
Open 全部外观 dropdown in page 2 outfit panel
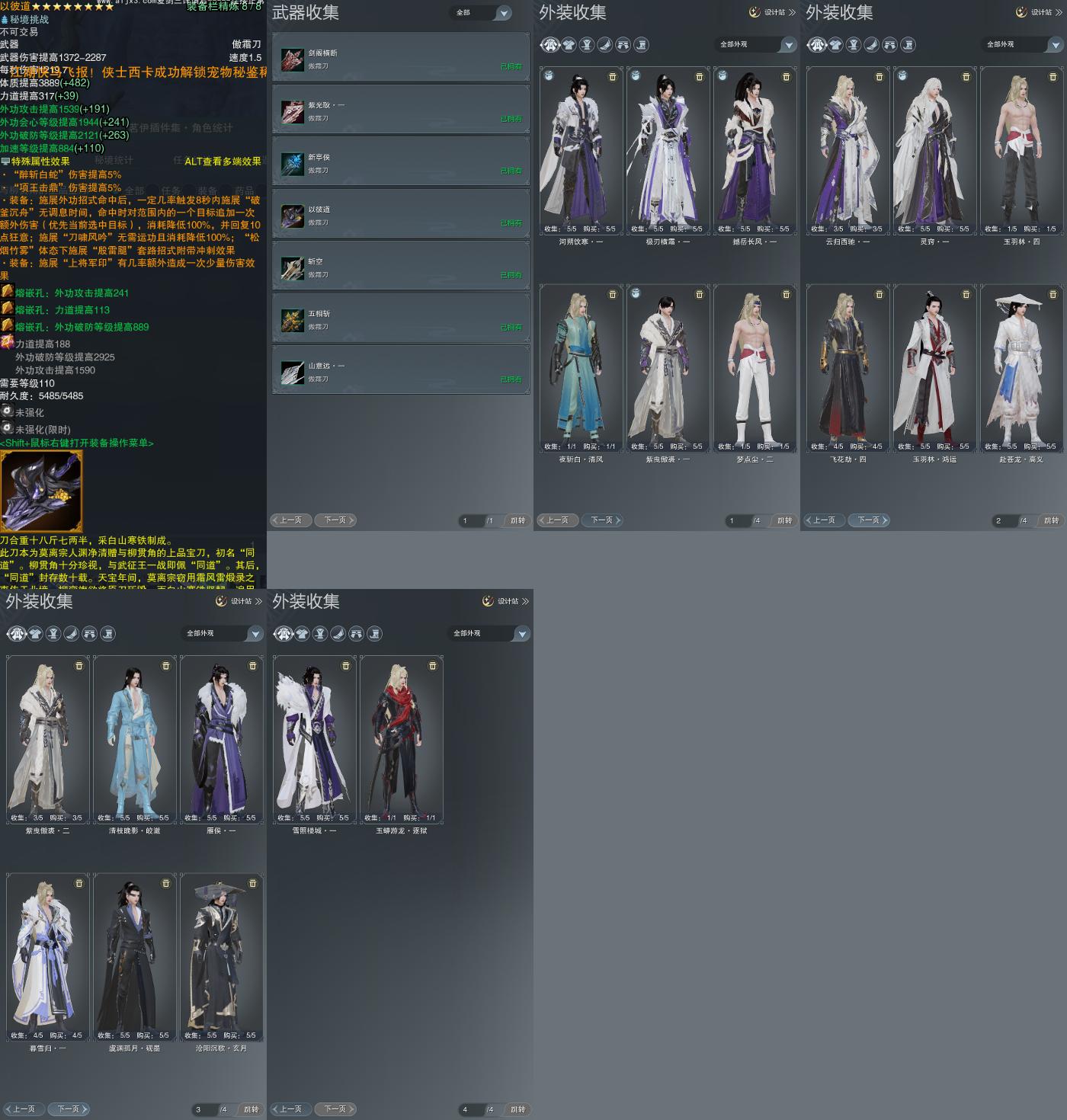point(1023,45)
